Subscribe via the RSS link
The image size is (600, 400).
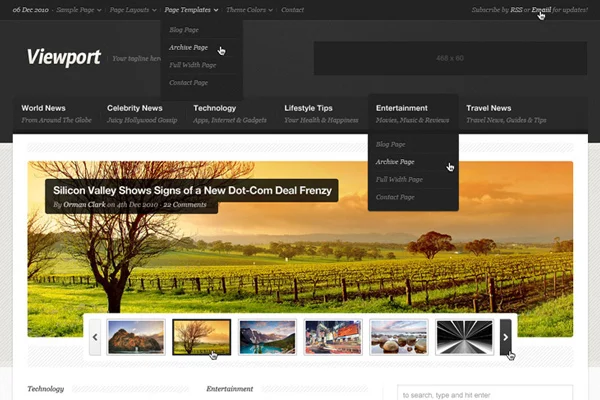point(516,10)
